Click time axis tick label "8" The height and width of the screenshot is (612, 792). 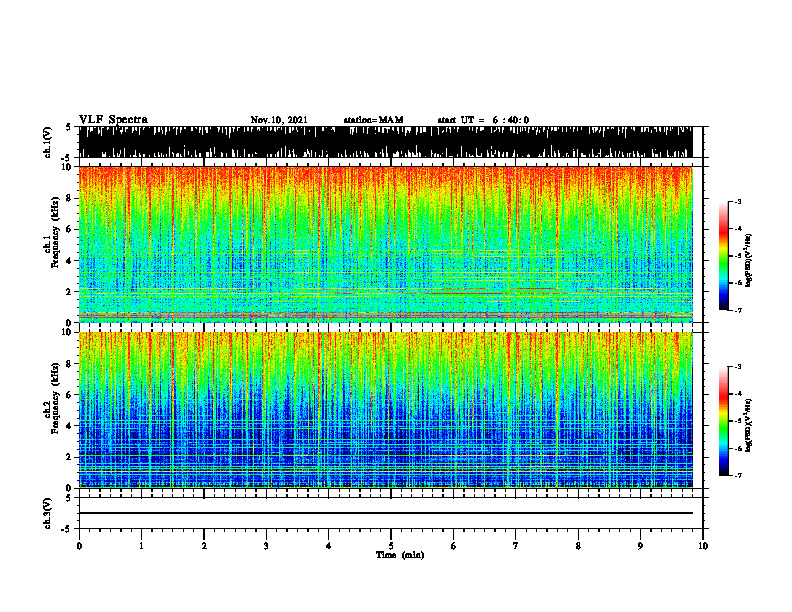(578, 546)
